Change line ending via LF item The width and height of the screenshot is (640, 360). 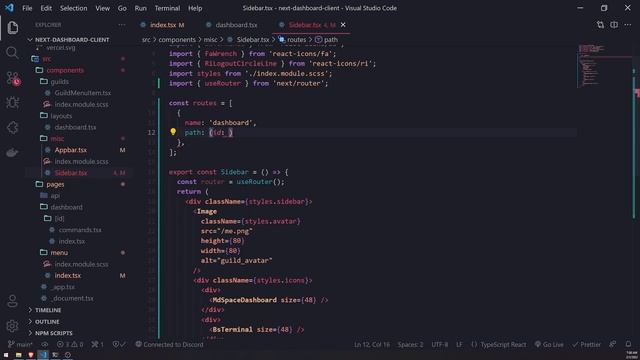click(x=459, y=344)
